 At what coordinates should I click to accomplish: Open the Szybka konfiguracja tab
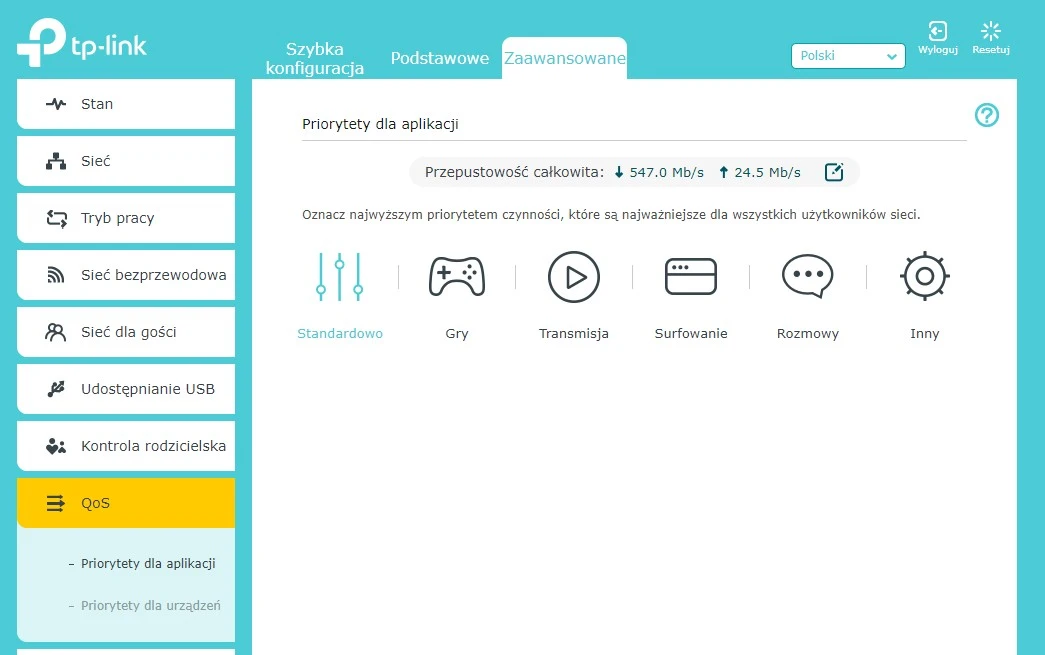point(315,59)
